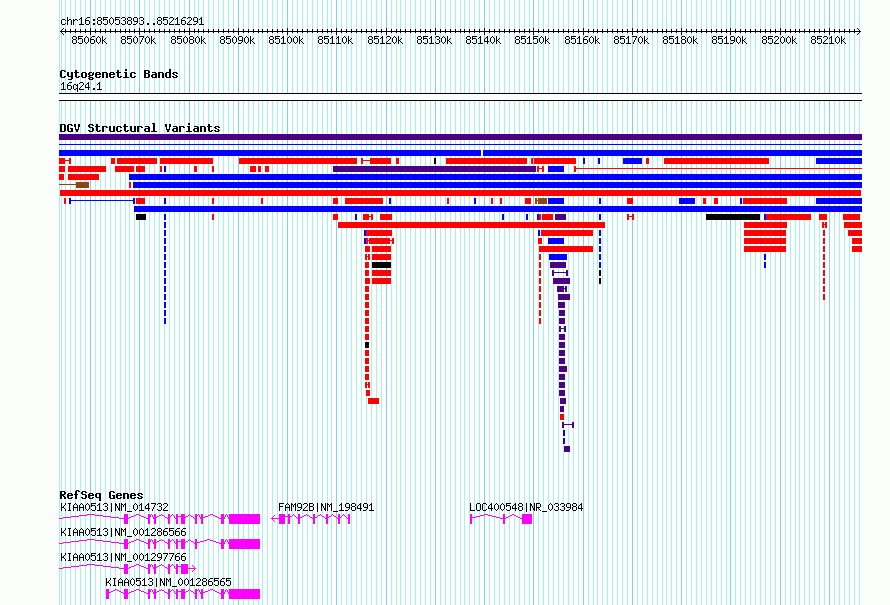Open the DGV Structural Variants track title

coord(140,128)
